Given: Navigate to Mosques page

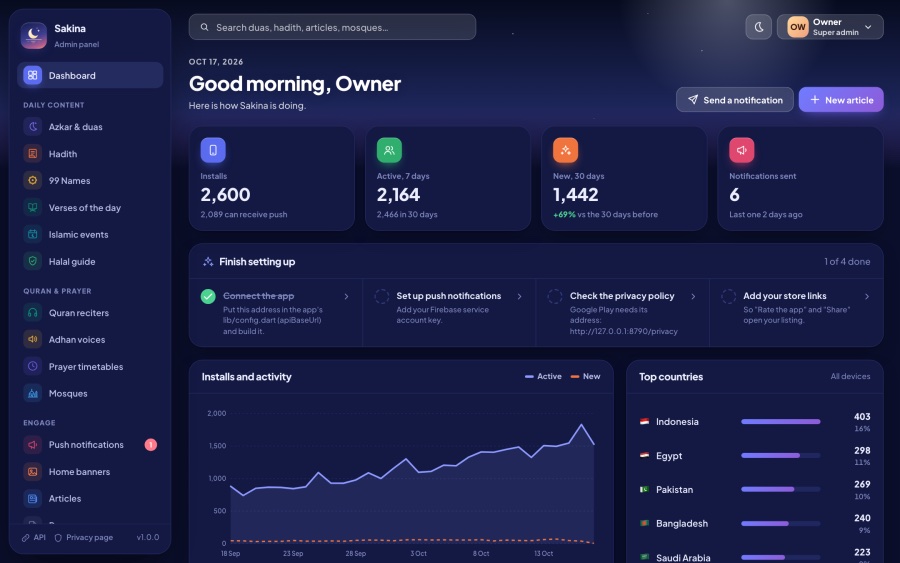Looking at the screenshot, I should [90, 393].
